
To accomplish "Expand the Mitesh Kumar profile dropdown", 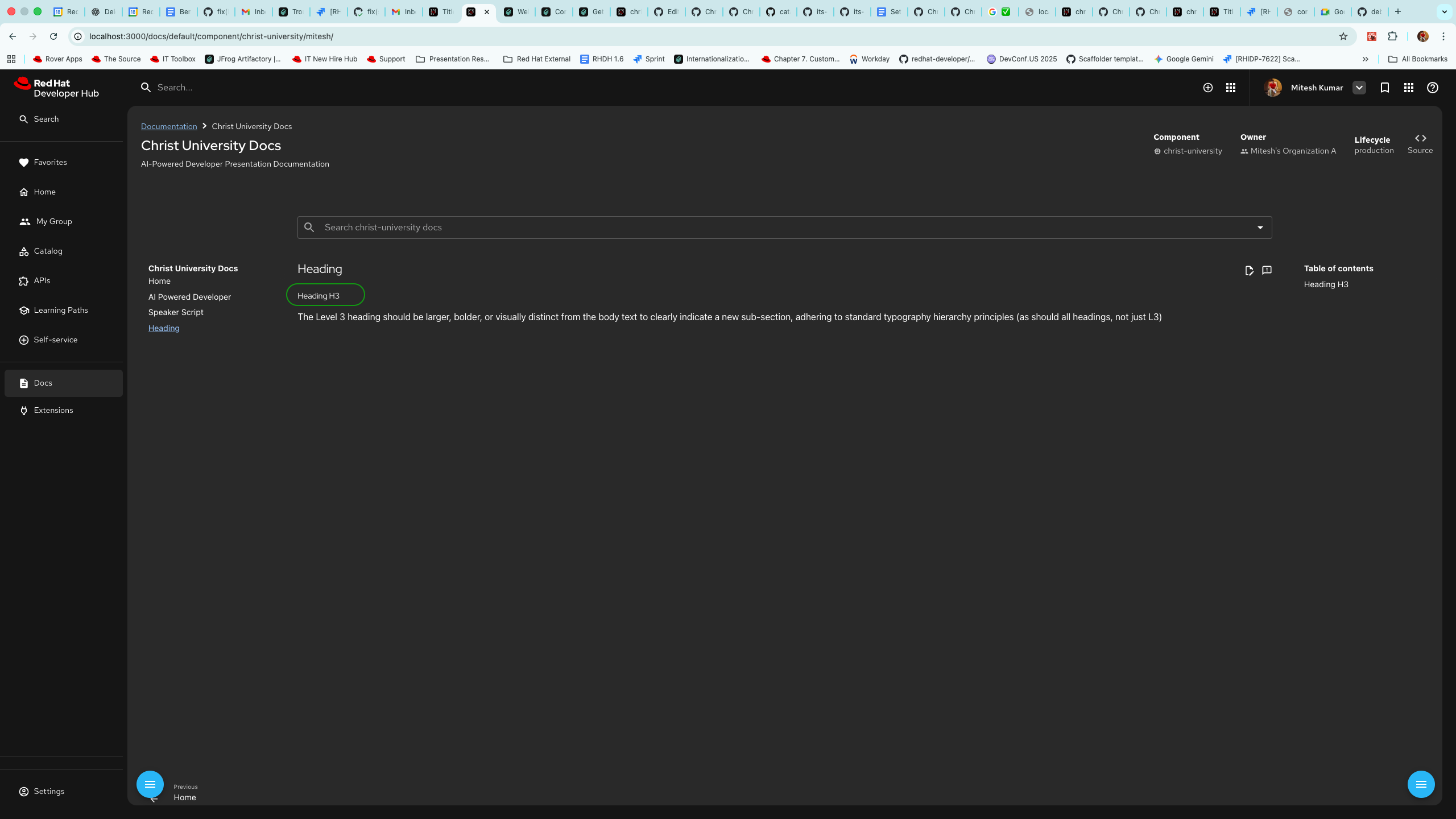I will point(1359,88).
